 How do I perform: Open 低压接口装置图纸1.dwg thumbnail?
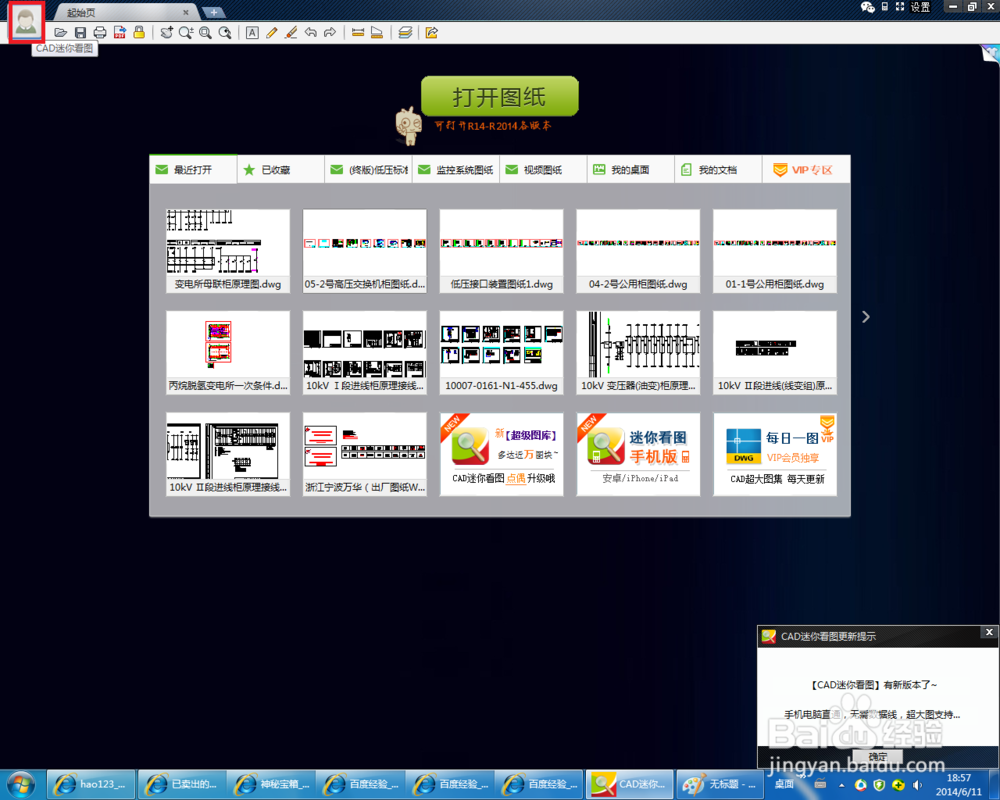pyautogui.click(x=501, y=251)
